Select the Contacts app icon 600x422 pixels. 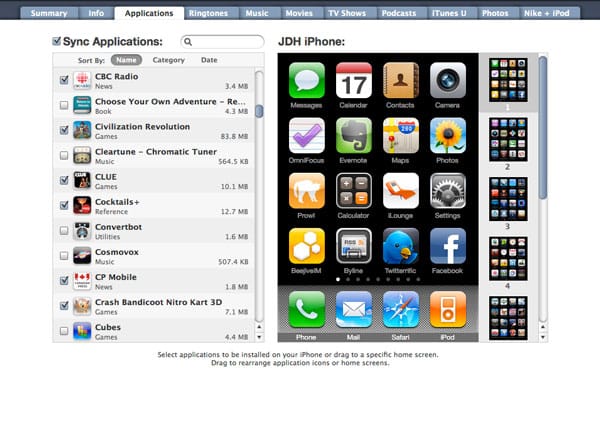click(401, 80)
